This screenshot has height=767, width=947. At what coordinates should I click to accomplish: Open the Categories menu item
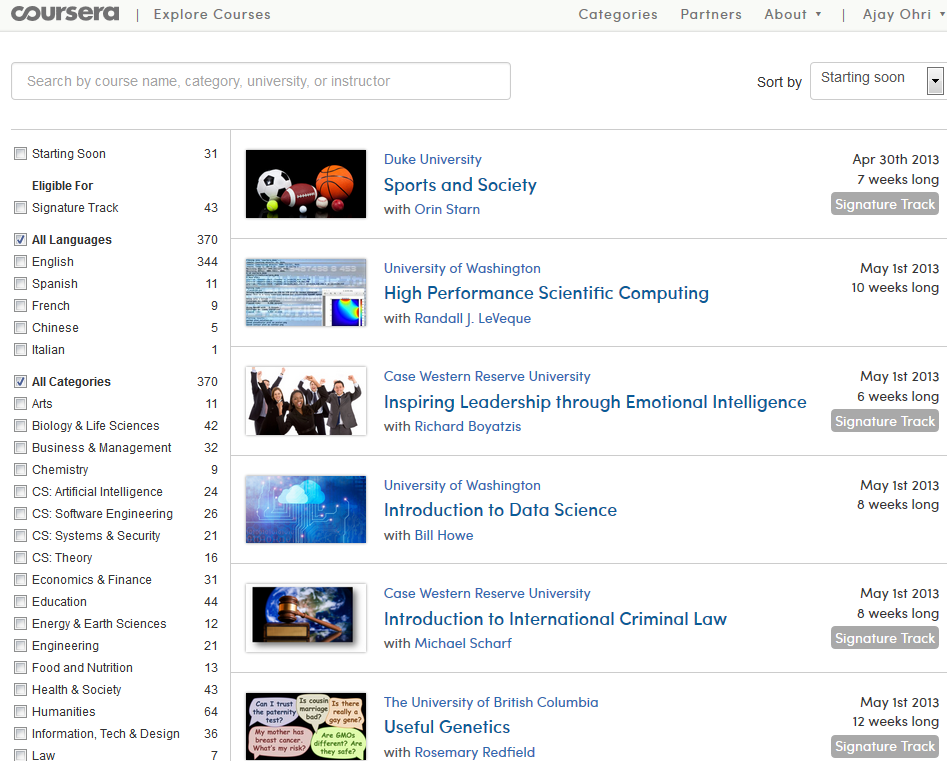pyautogui.click(x=618, y=14)
